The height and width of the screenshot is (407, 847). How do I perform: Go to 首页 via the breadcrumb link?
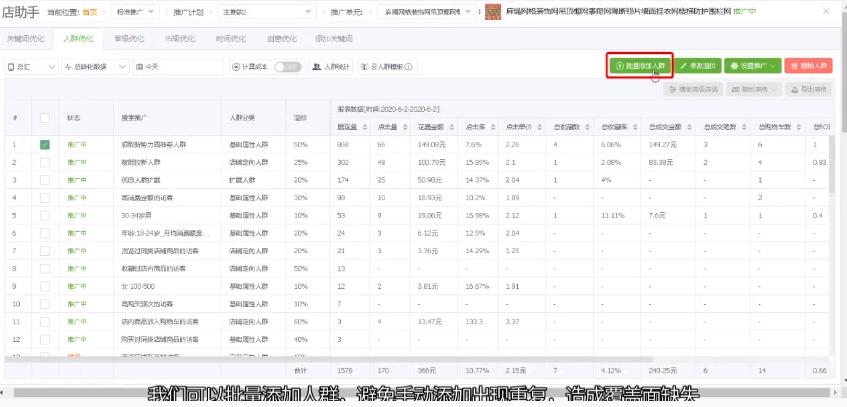point(89,11)
